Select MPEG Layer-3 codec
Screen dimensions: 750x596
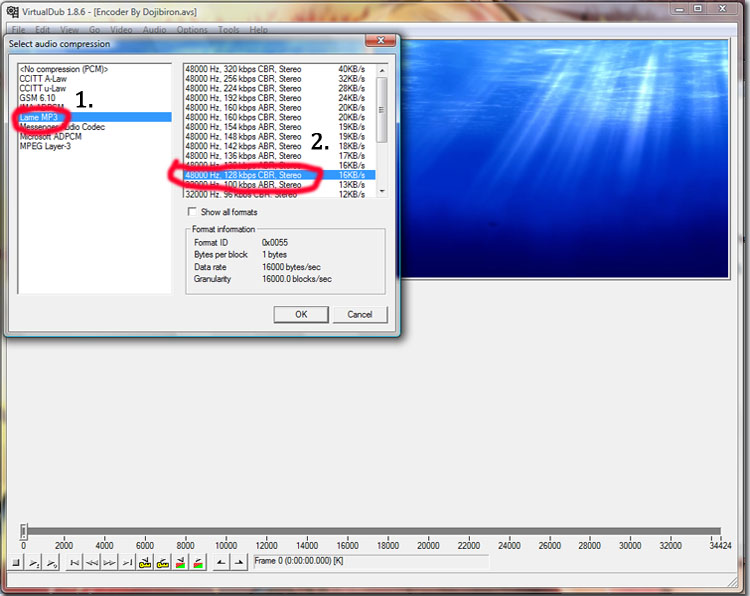[x=95, y=146]
